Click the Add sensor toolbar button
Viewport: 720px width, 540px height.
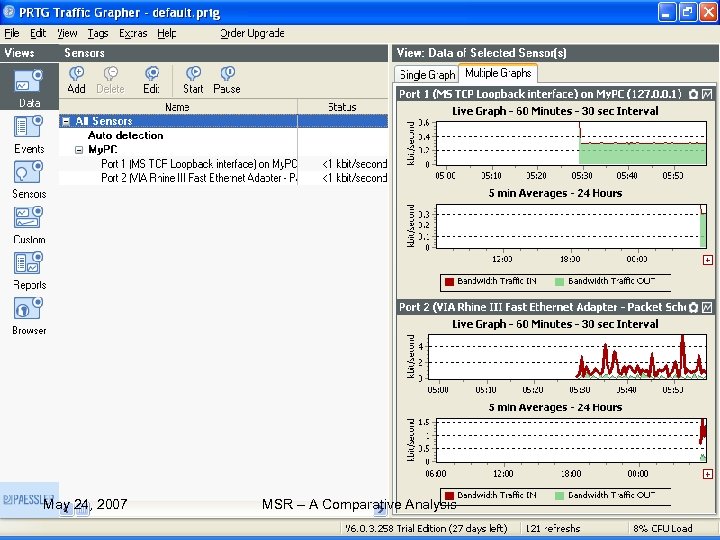click(x=76, y=80)
